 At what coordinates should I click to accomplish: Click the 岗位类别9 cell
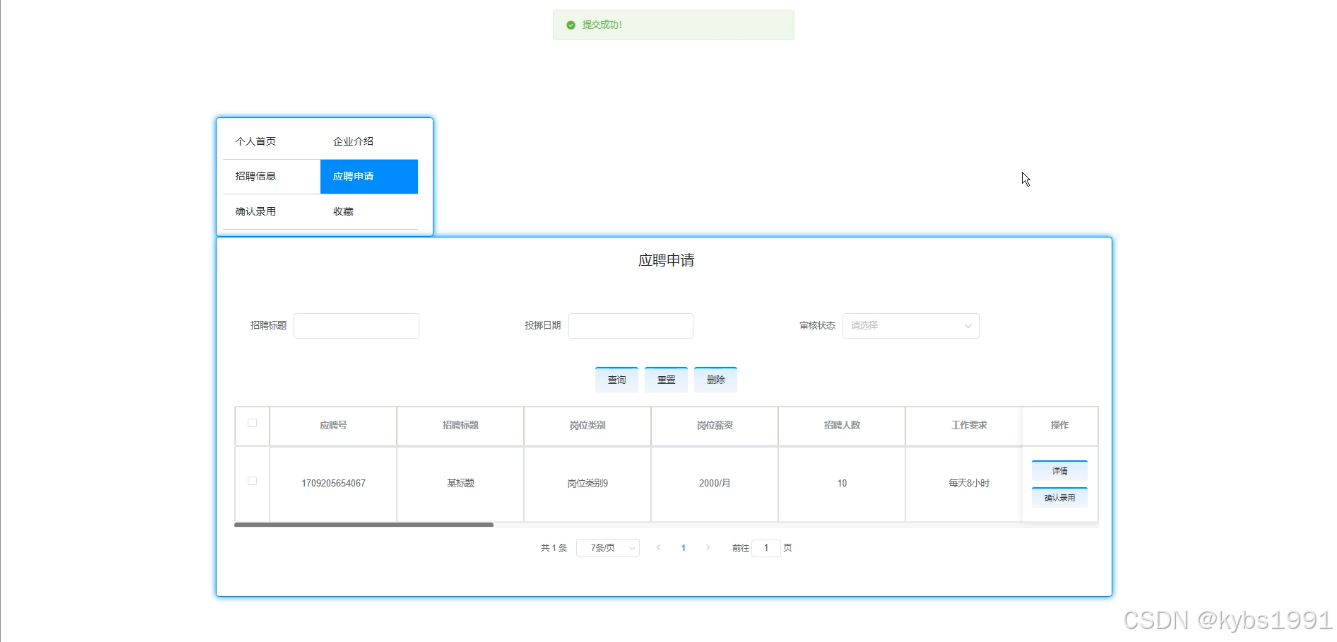click(587, 484)
